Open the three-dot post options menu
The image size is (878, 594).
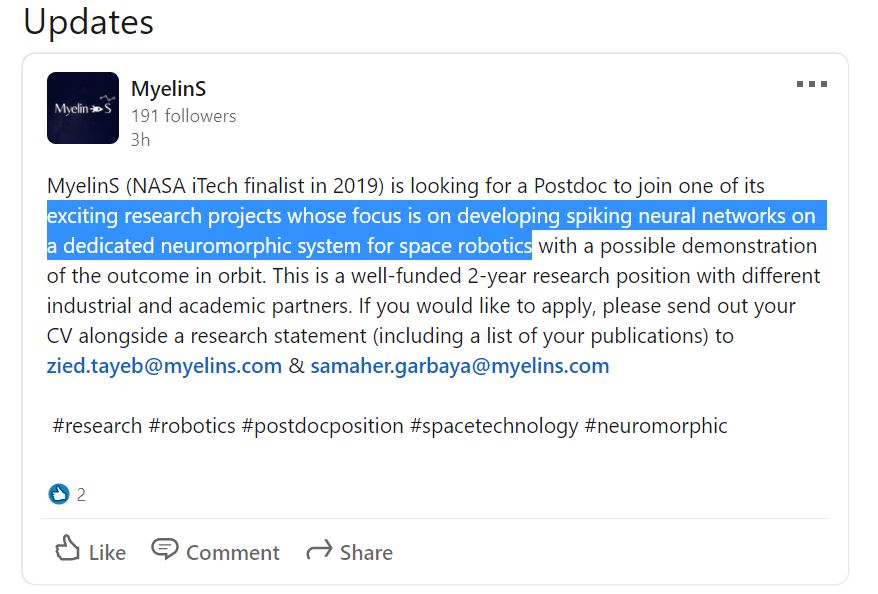[811, 84]
